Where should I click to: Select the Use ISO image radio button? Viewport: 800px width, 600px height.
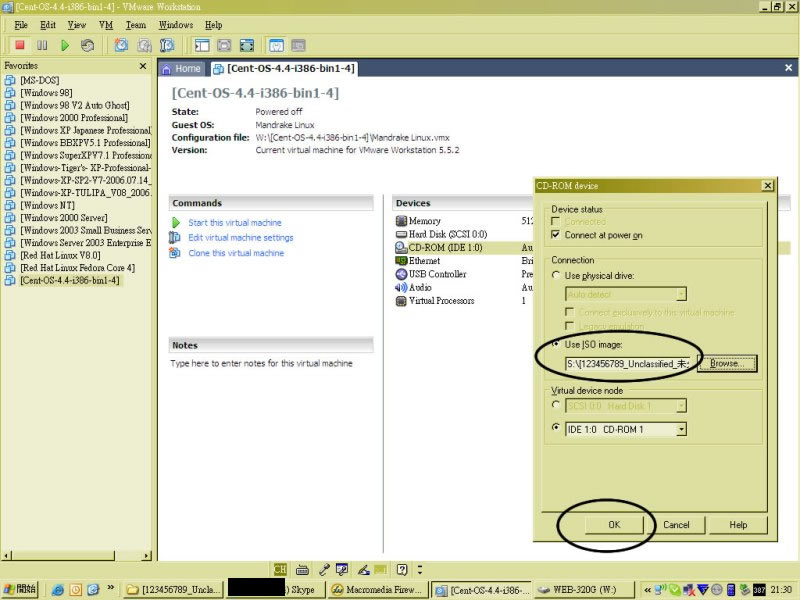pos(556,344)
